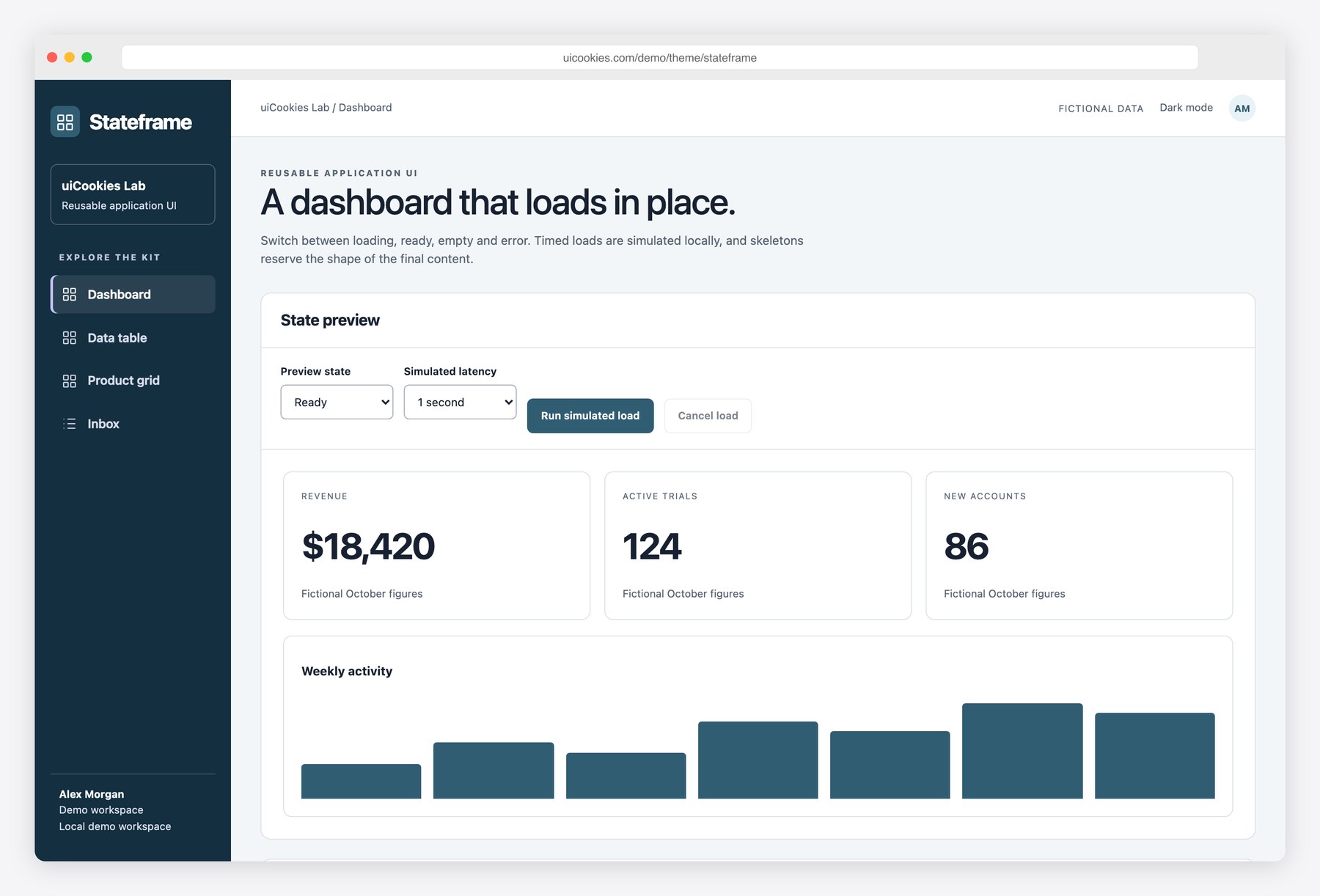Image resolution: width=1320 pixels, height=896 pixels.
Task: Click the REUSABLE APPLICATION UI eyebrow text
Action: pos(339,173)
